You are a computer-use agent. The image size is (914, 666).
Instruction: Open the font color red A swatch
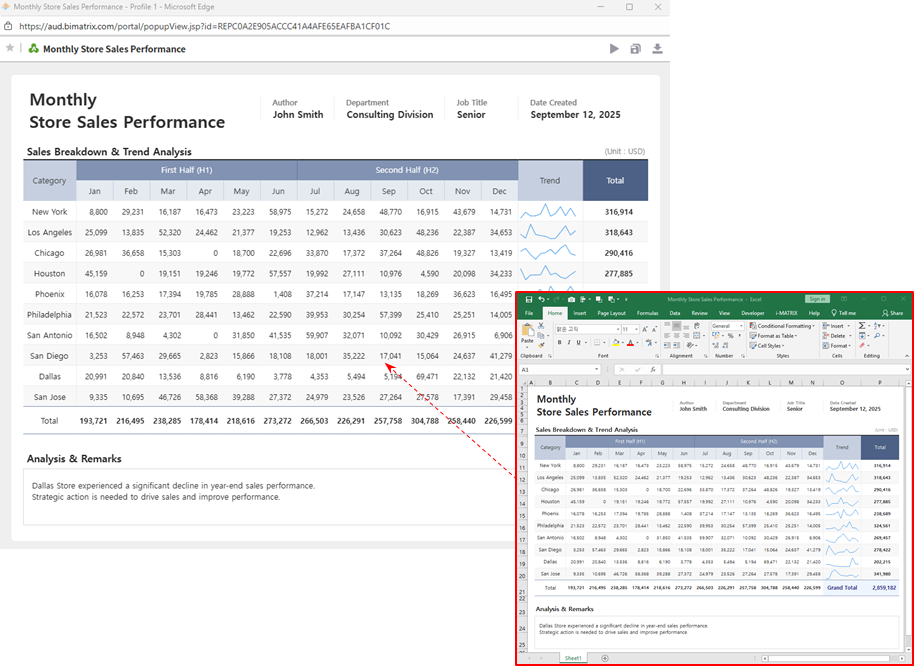point(630,342)
